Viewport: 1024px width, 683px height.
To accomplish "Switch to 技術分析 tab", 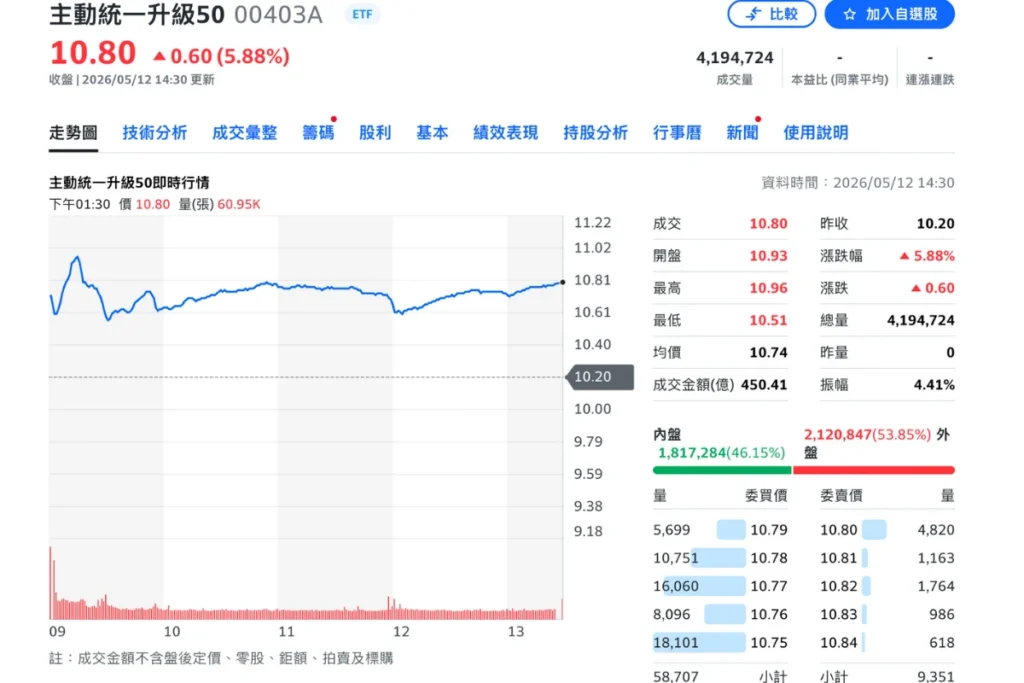I will click(155, 133).
